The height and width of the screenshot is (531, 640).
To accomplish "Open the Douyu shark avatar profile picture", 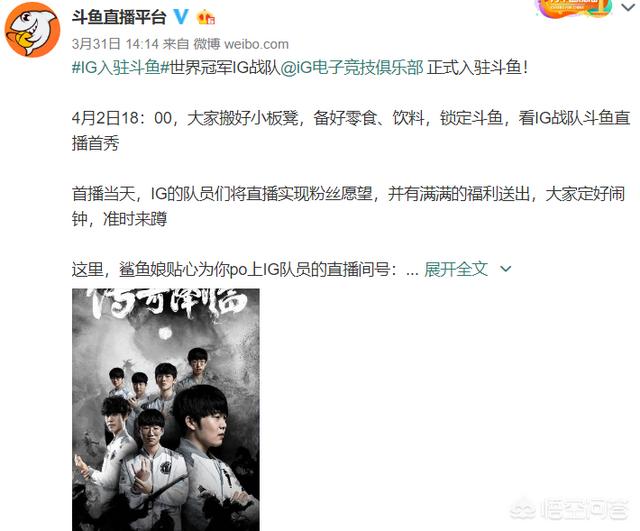I will (32, 29).
